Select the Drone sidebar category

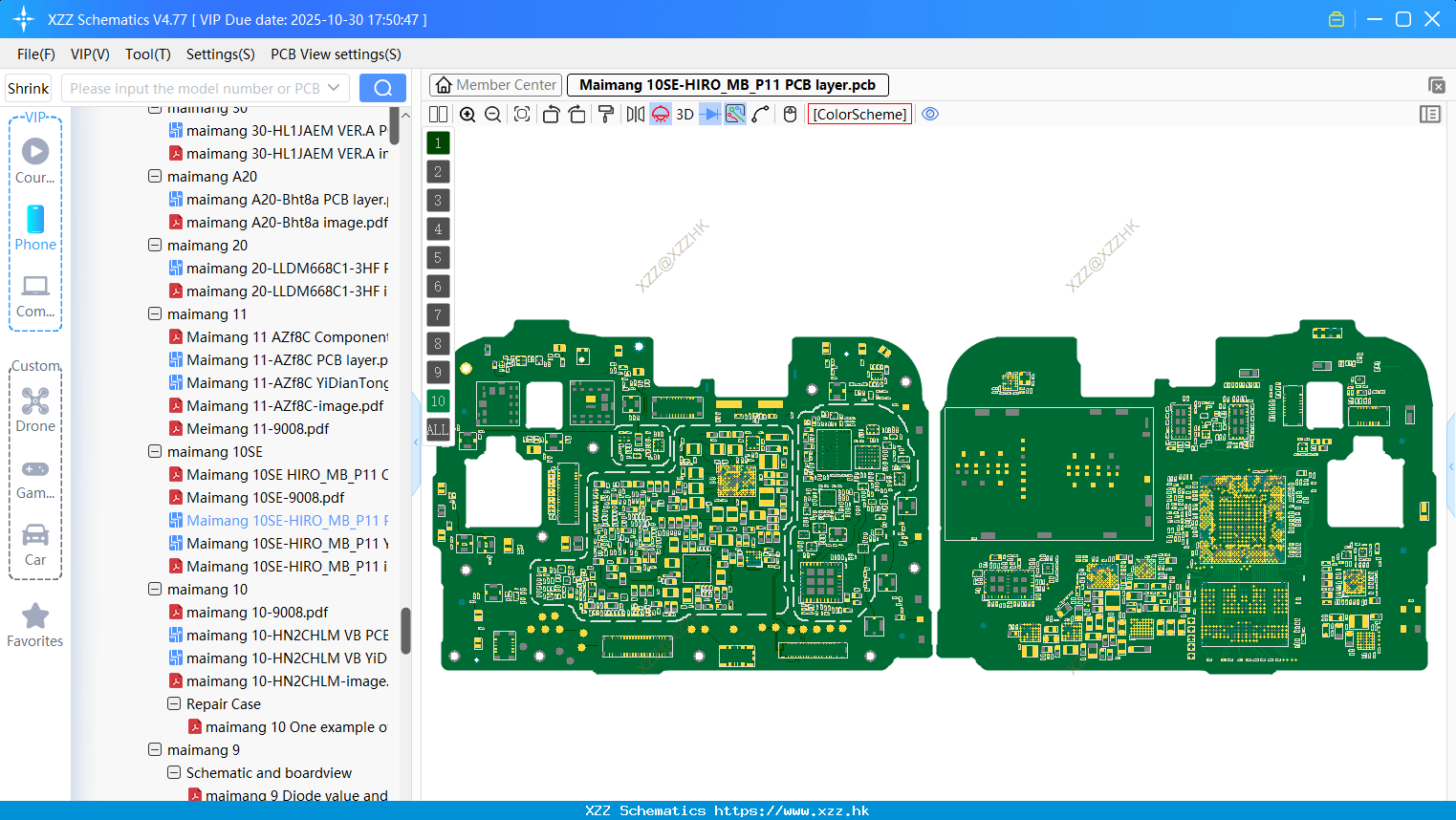(x=35, y=410)
